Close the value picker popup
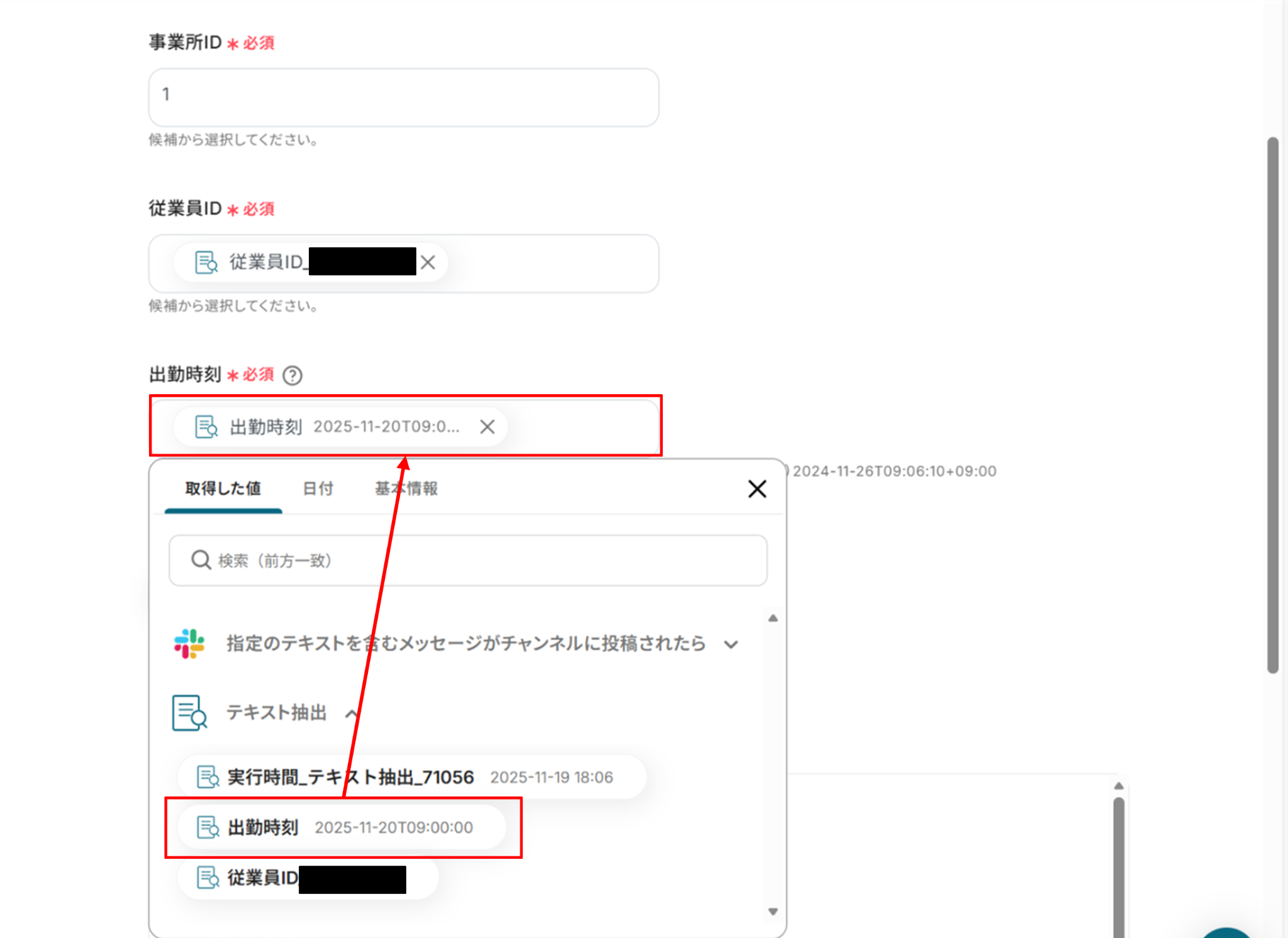 click(757, 488)
